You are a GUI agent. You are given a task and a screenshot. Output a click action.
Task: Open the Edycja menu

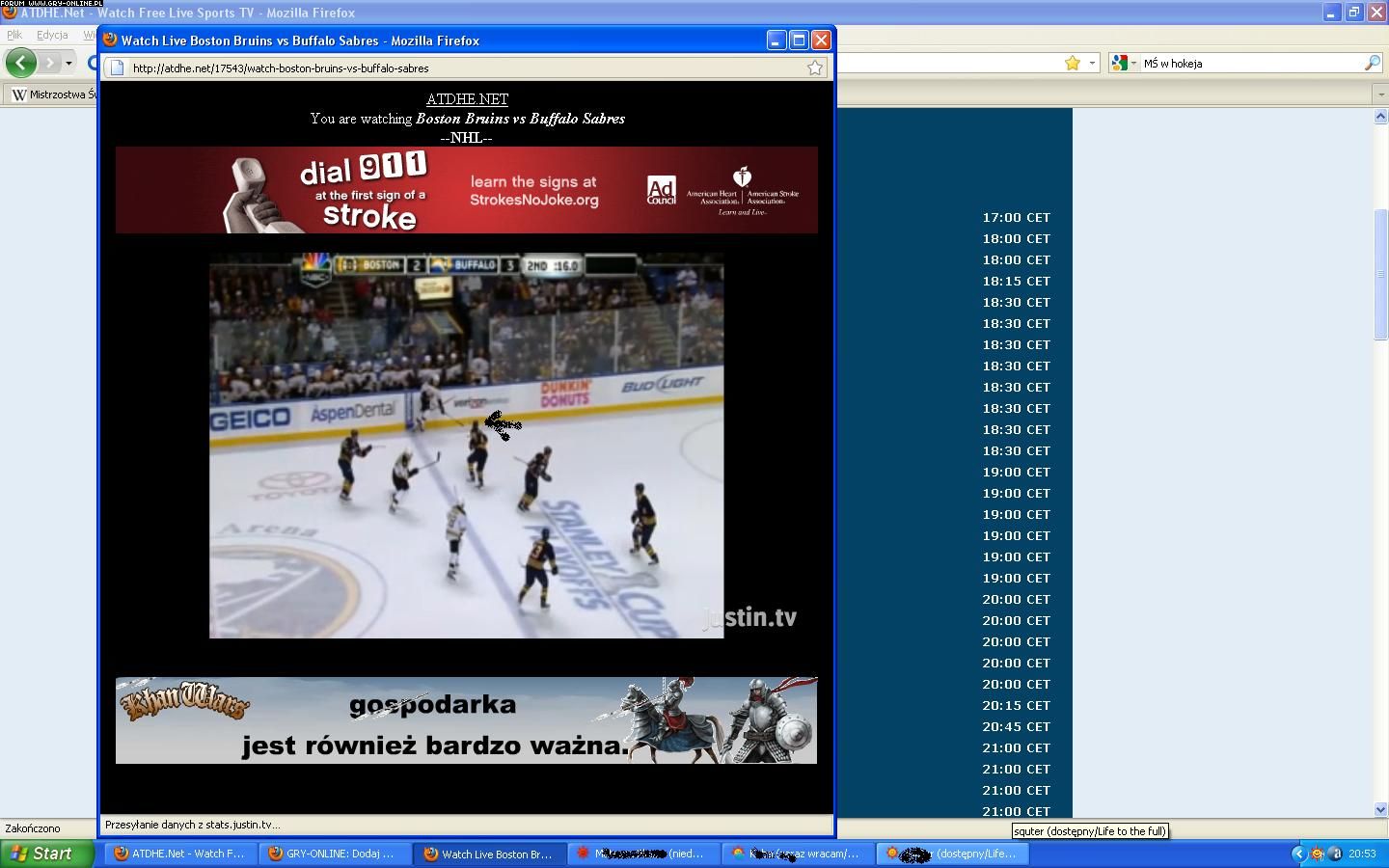pyautogui.click(x=52, y=35)
